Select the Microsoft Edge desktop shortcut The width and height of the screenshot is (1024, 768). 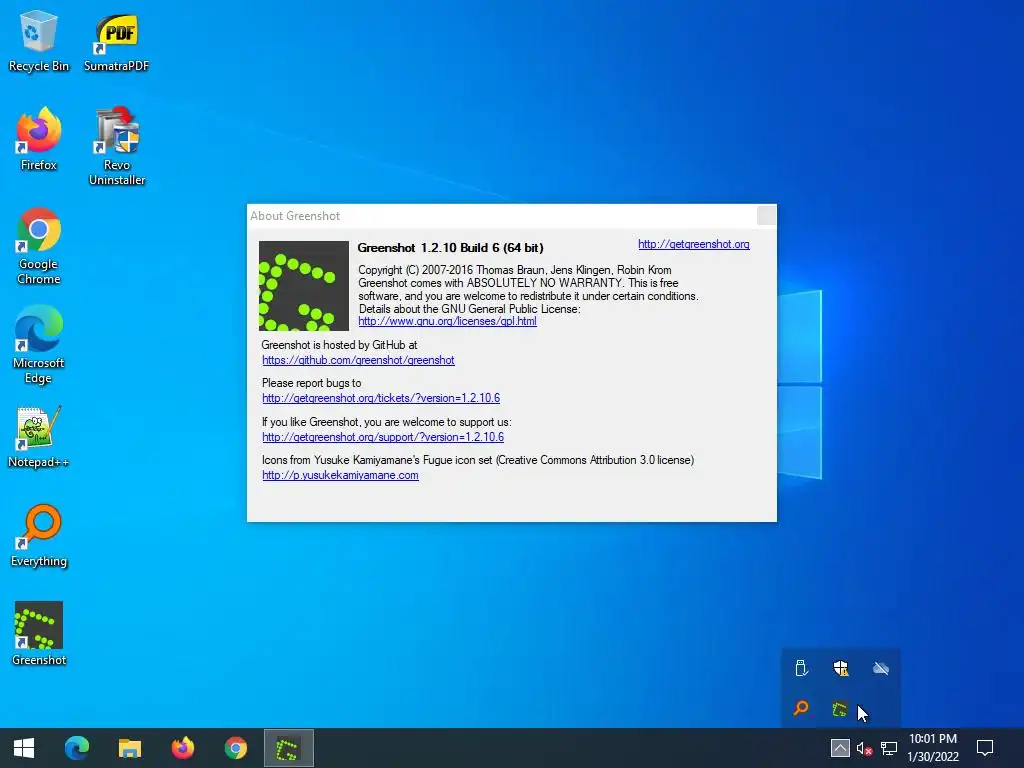click(x=39, y=345)
